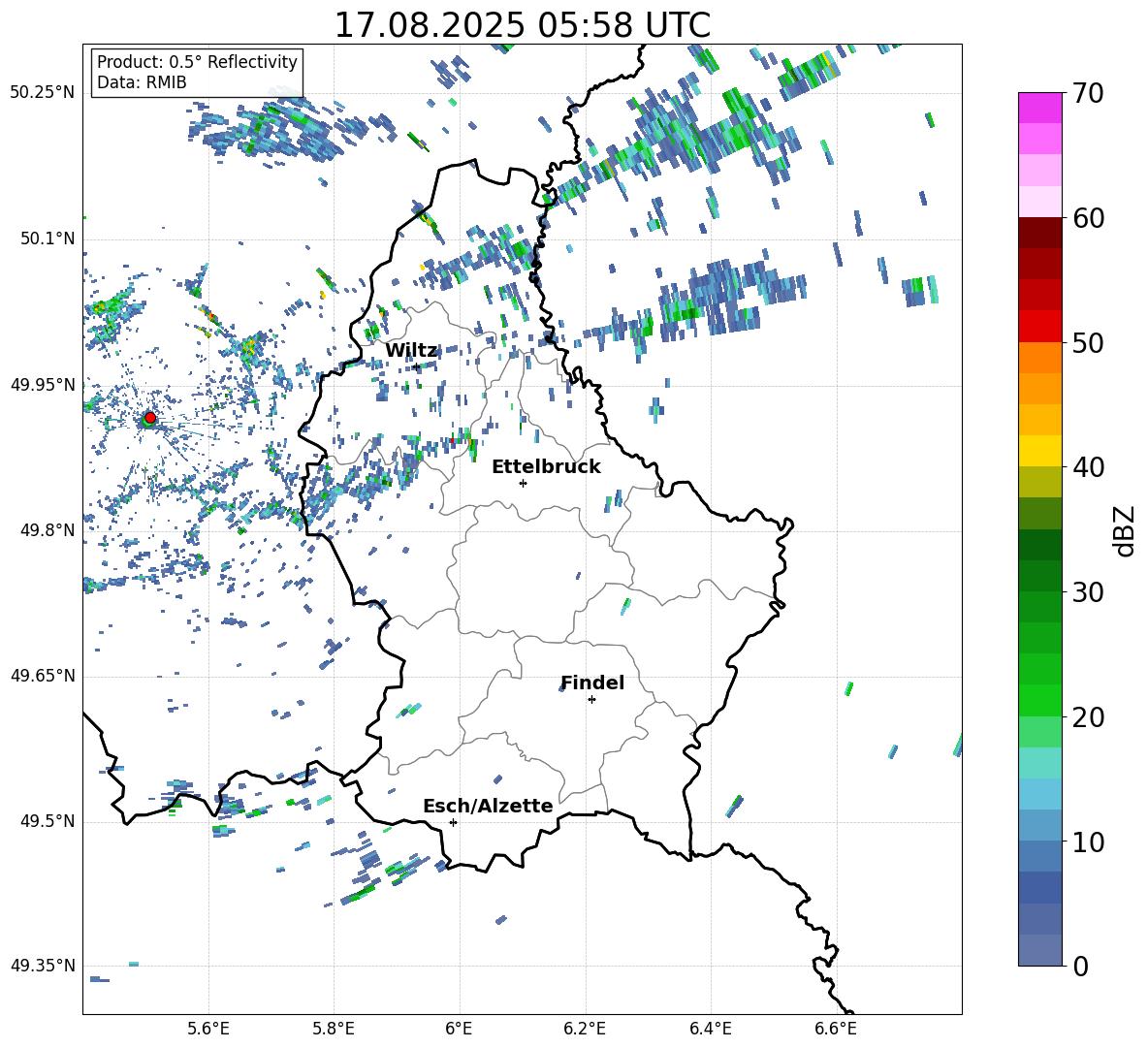Screen dimensions: 1148x1048
Task: Click the 60 value on the colorbar
Action: (1088, 218)
